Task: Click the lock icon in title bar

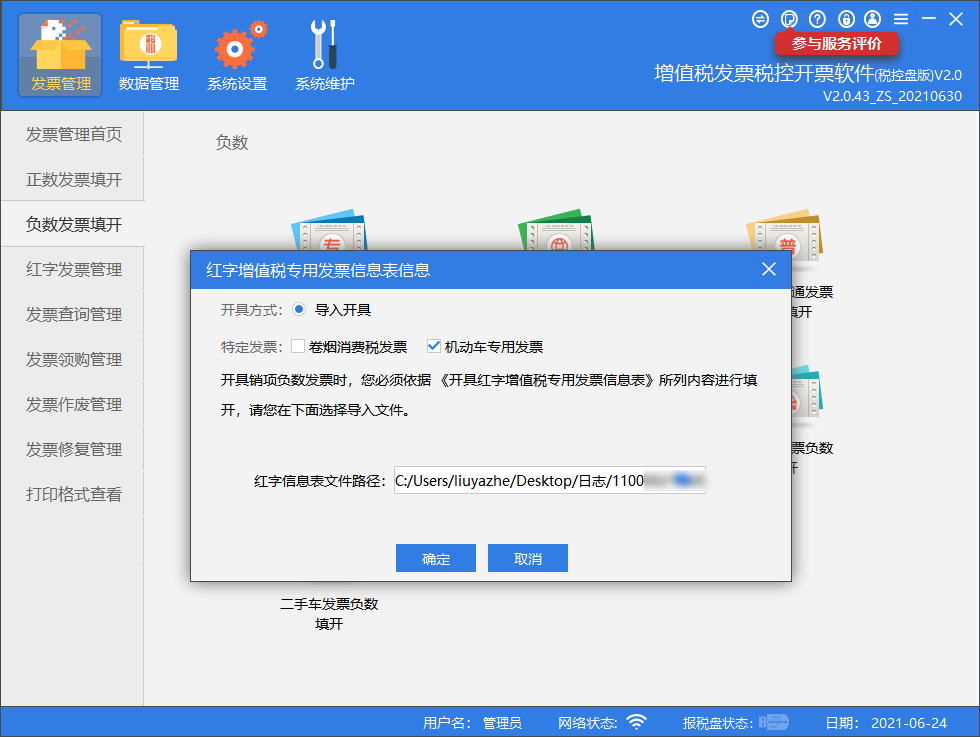Action: point(845,19)
